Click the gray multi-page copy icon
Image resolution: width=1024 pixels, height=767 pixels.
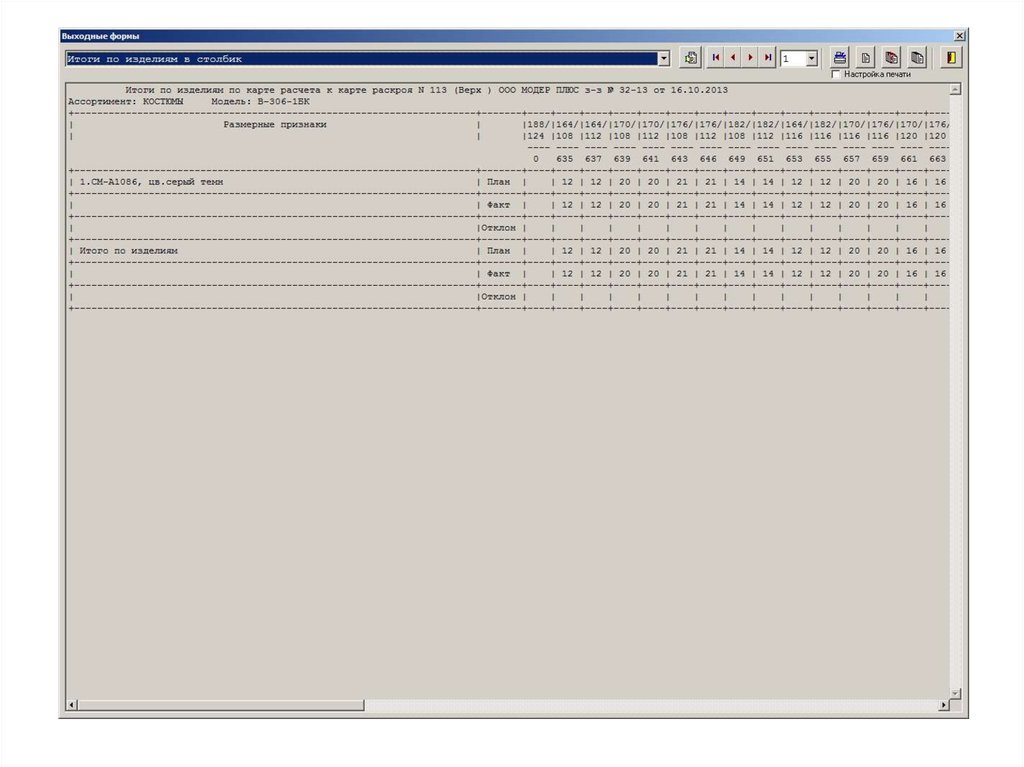tap(916, 58)
